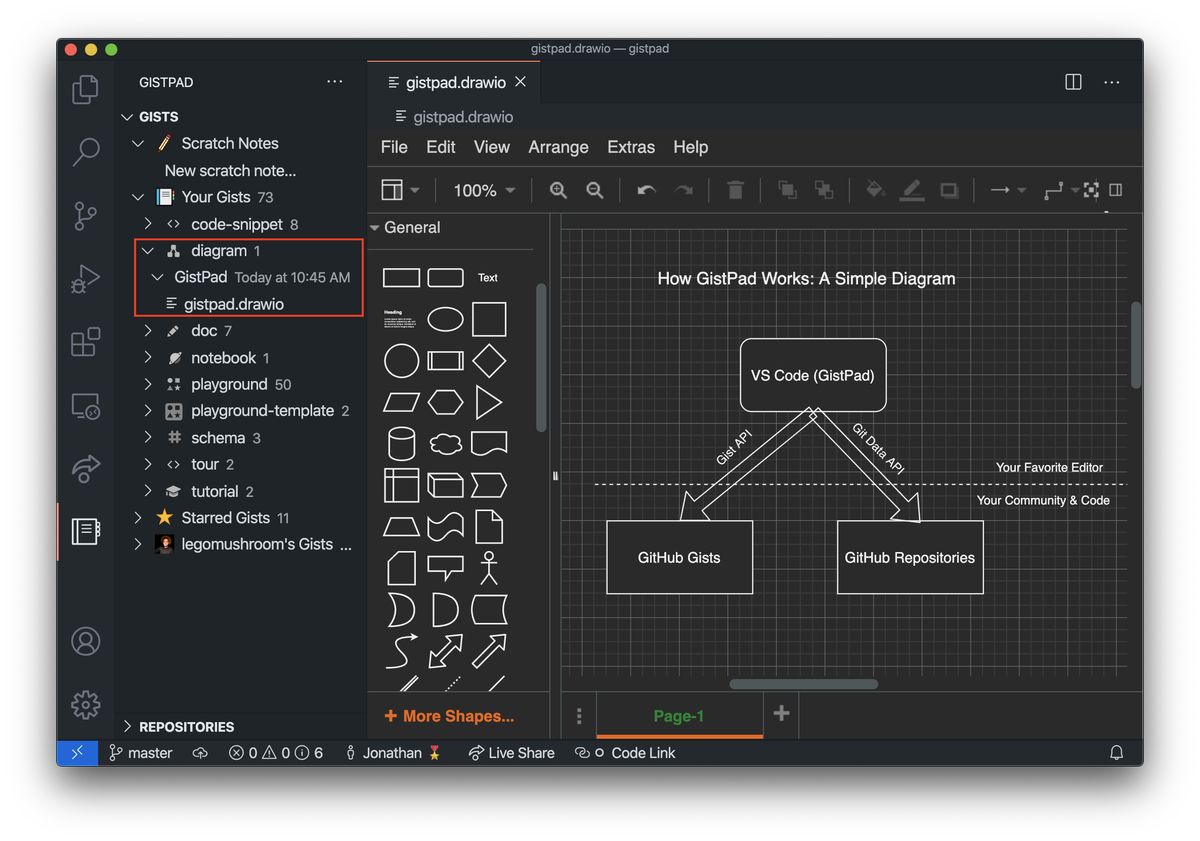Click Live Share in status bar
The height and width of the screenshot is (841, 1200).
511,753
